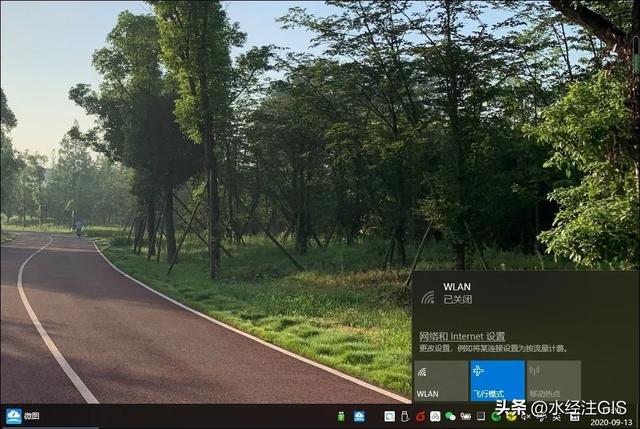Click the WLAN signal icon in flyout
This screenshot has height=429, width=640.
pyautogui.click(x=428, y=297)
